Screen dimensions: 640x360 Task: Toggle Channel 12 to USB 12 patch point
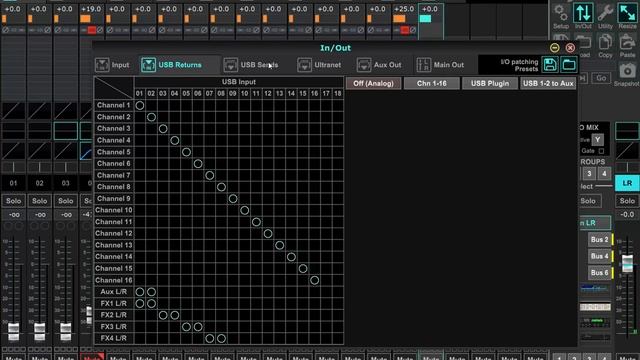pyautogui.click(x=268, y=233)
